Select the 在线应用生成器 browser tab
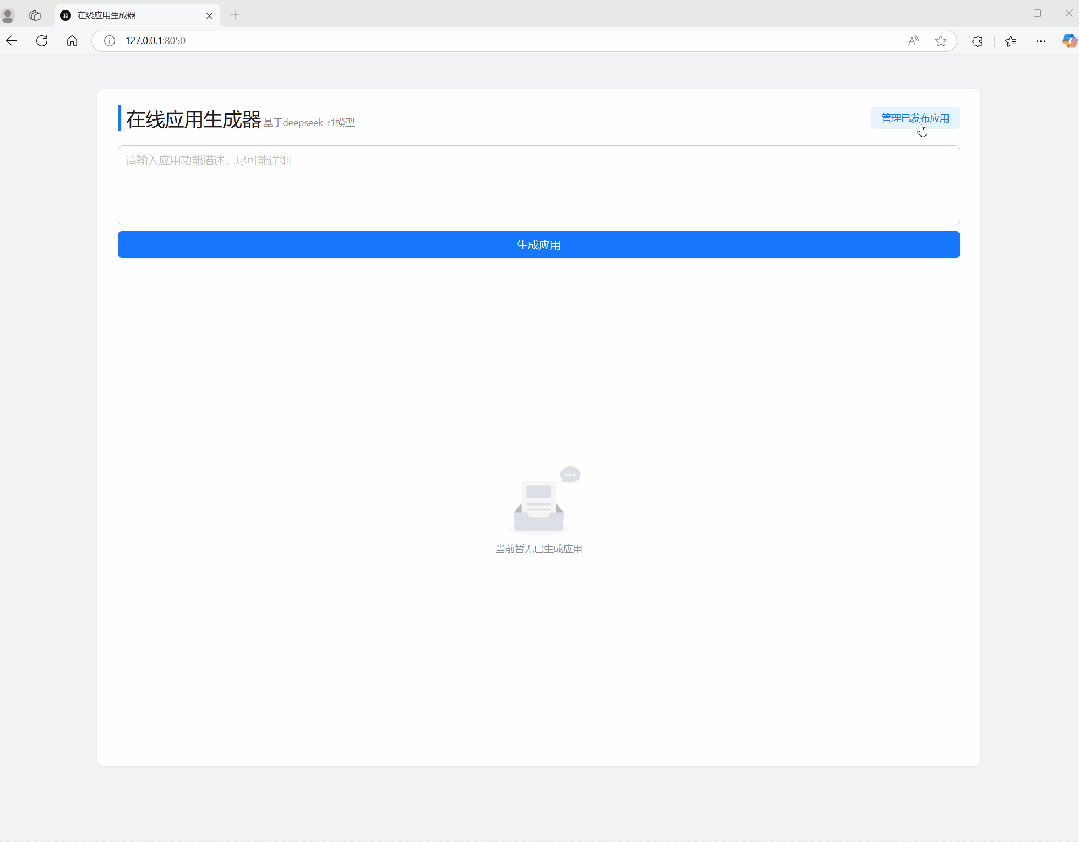This screenshot has height=842, width=1079. [138, 15]
